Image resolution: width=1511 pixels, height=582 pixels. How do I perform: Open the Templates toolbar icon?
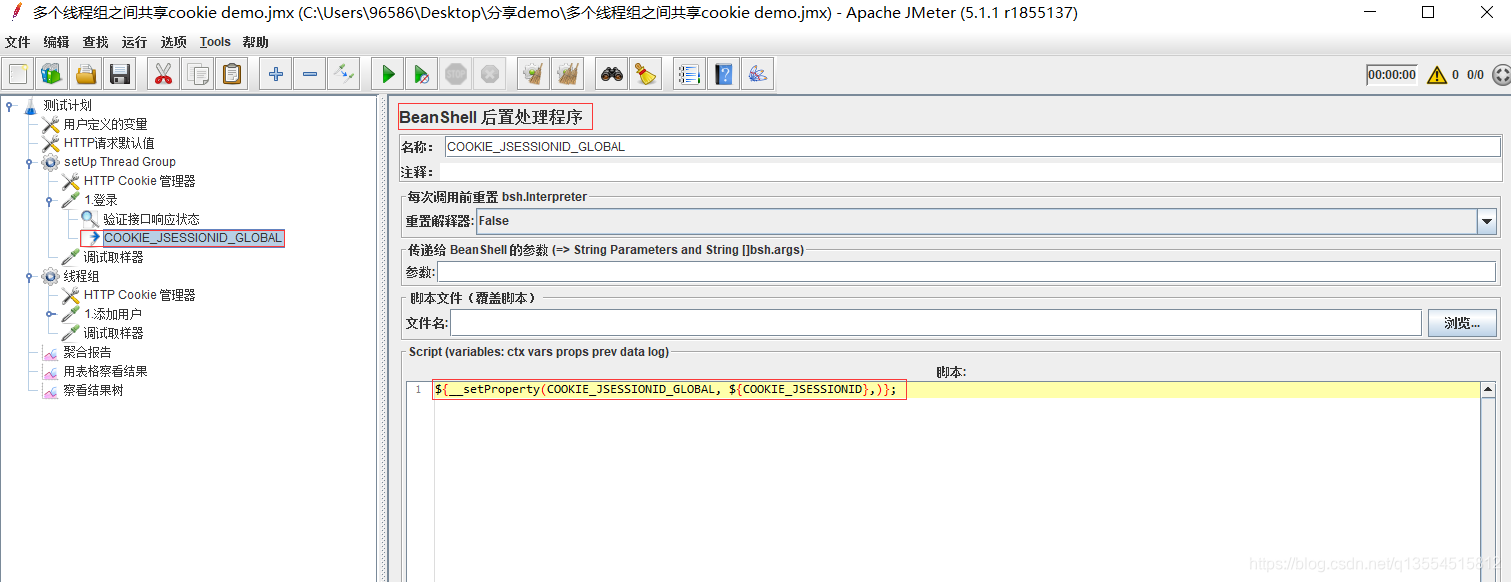pyautogui.click(x=52, y=74)
